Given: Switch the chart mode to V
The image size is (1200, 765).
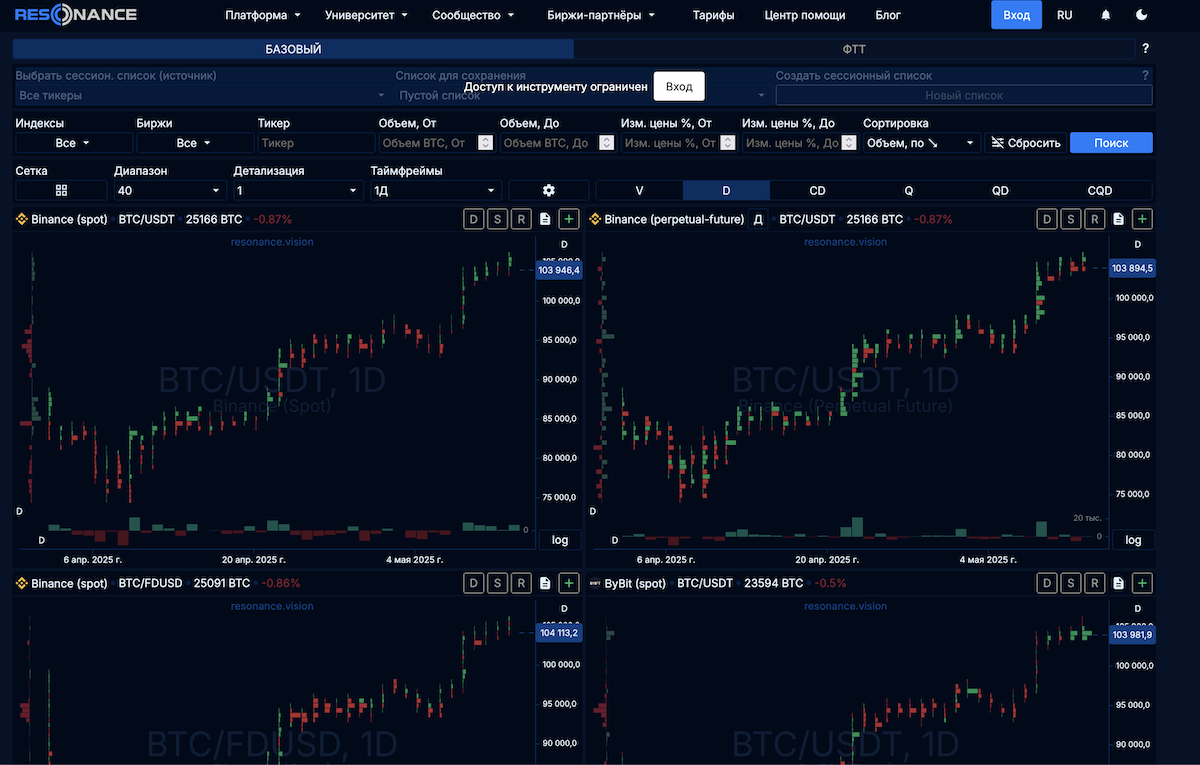Looking at the screenshot, I should click(639, 190).
